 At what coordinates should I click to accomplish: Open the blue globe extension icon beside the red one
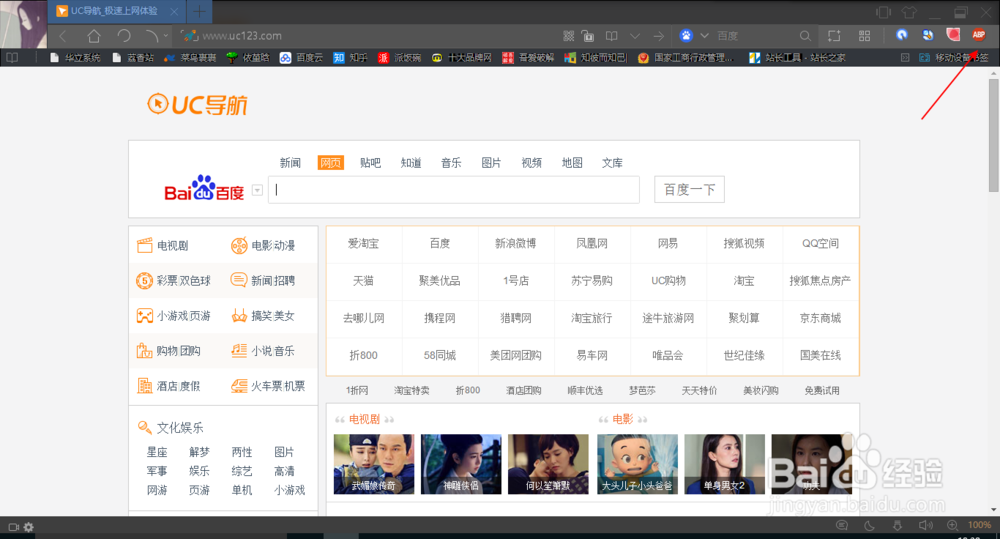927,35
